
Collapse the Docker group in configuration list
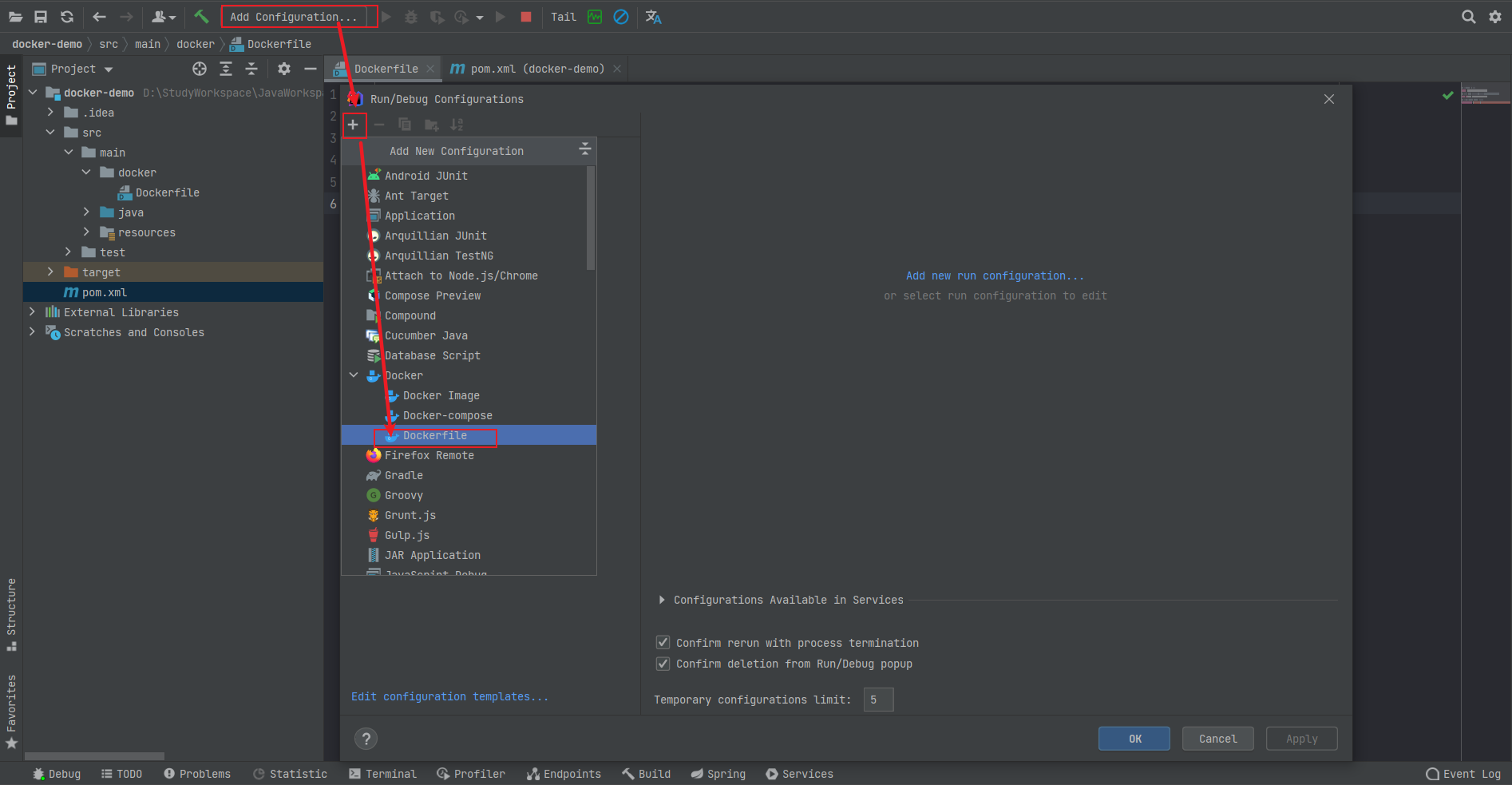click(354, 375)
